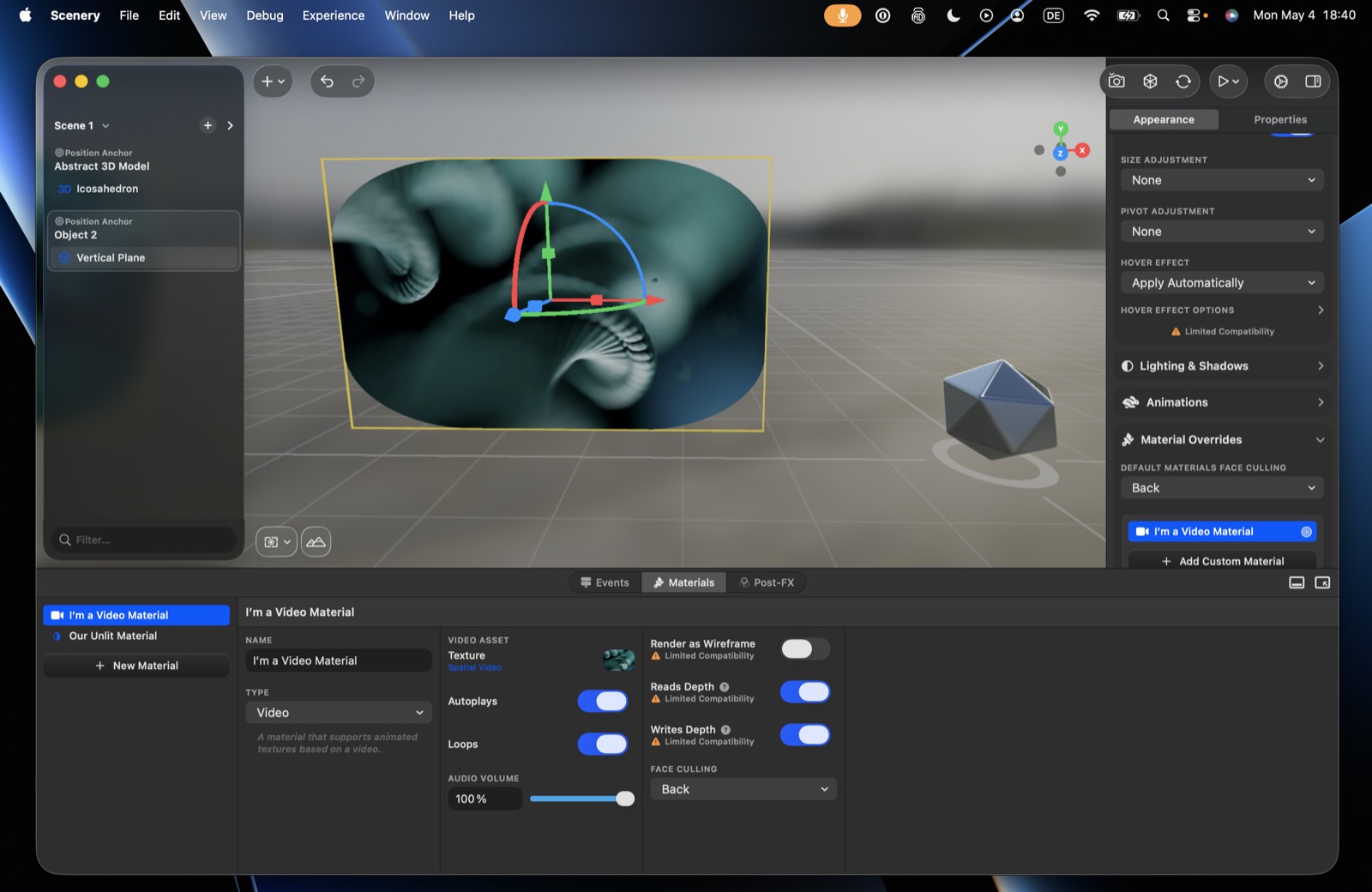The height and width of the screenshot is (892, 1372).
Task: Click the green Y axis on orientation gizmo
Action: tap(1061, 129)
